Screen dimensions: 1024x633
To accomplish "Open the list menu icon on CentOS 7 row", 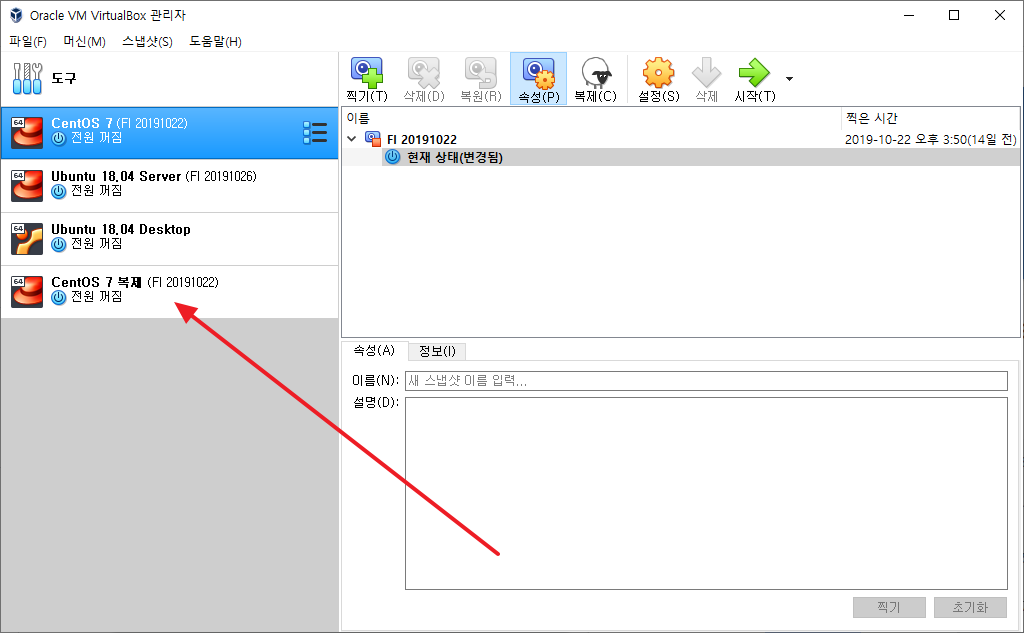I will tap(315, 133).
